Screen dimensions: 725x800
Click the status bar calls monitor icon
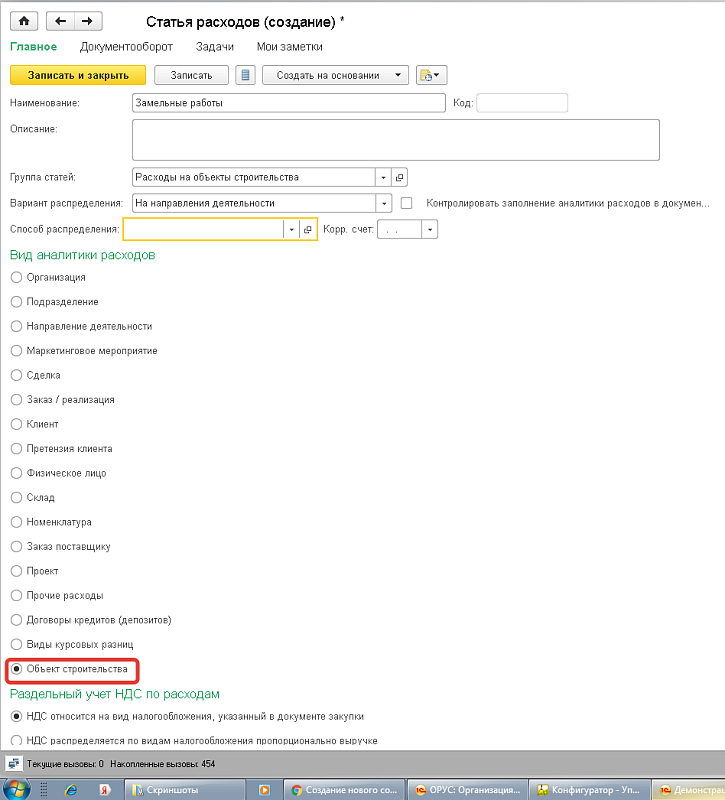click(13, 764)
